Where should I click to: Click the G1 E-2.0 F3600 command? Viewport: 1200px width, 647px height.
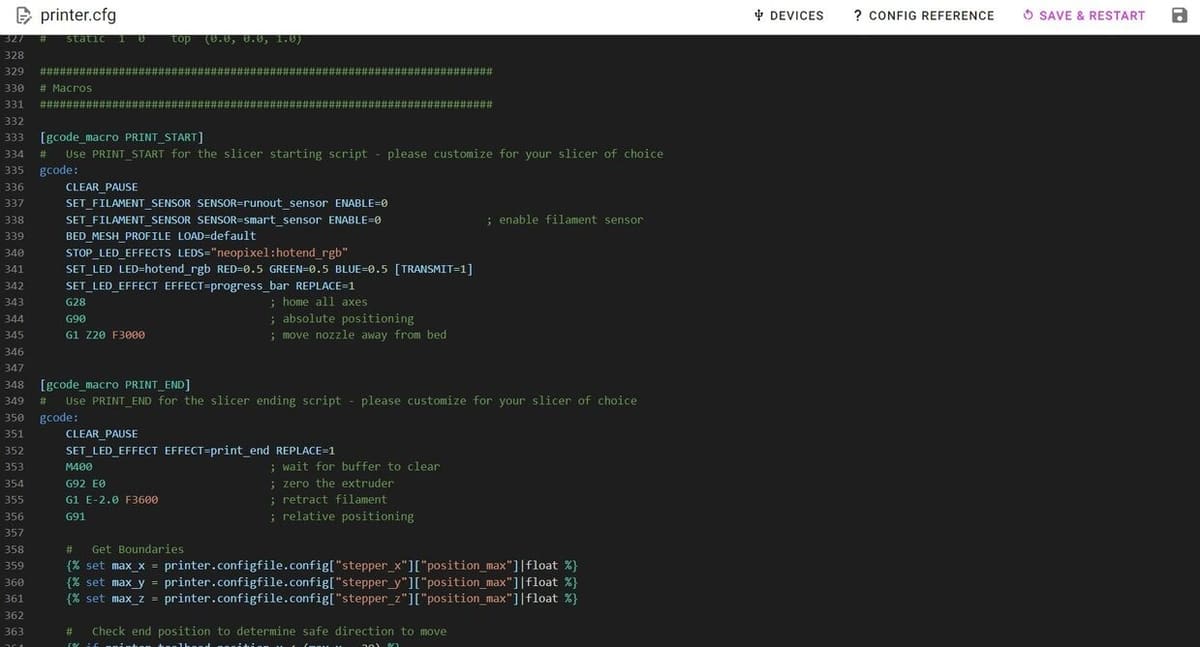112,500
